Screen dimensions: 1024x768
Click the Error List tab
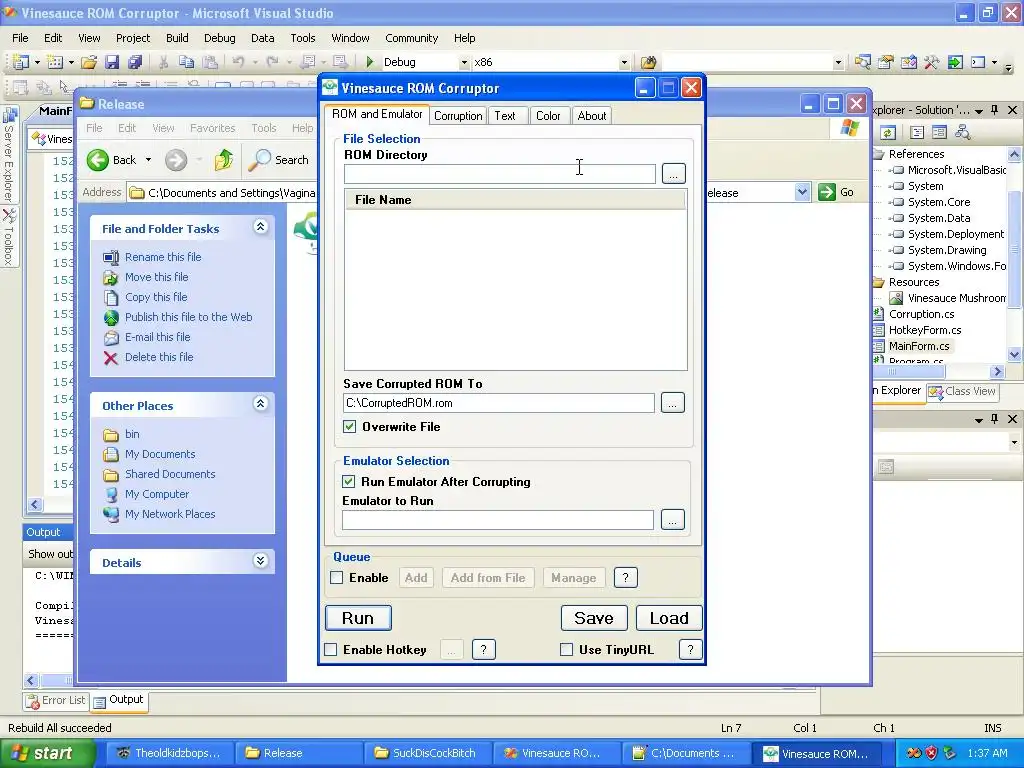click(x=56, y=700)
